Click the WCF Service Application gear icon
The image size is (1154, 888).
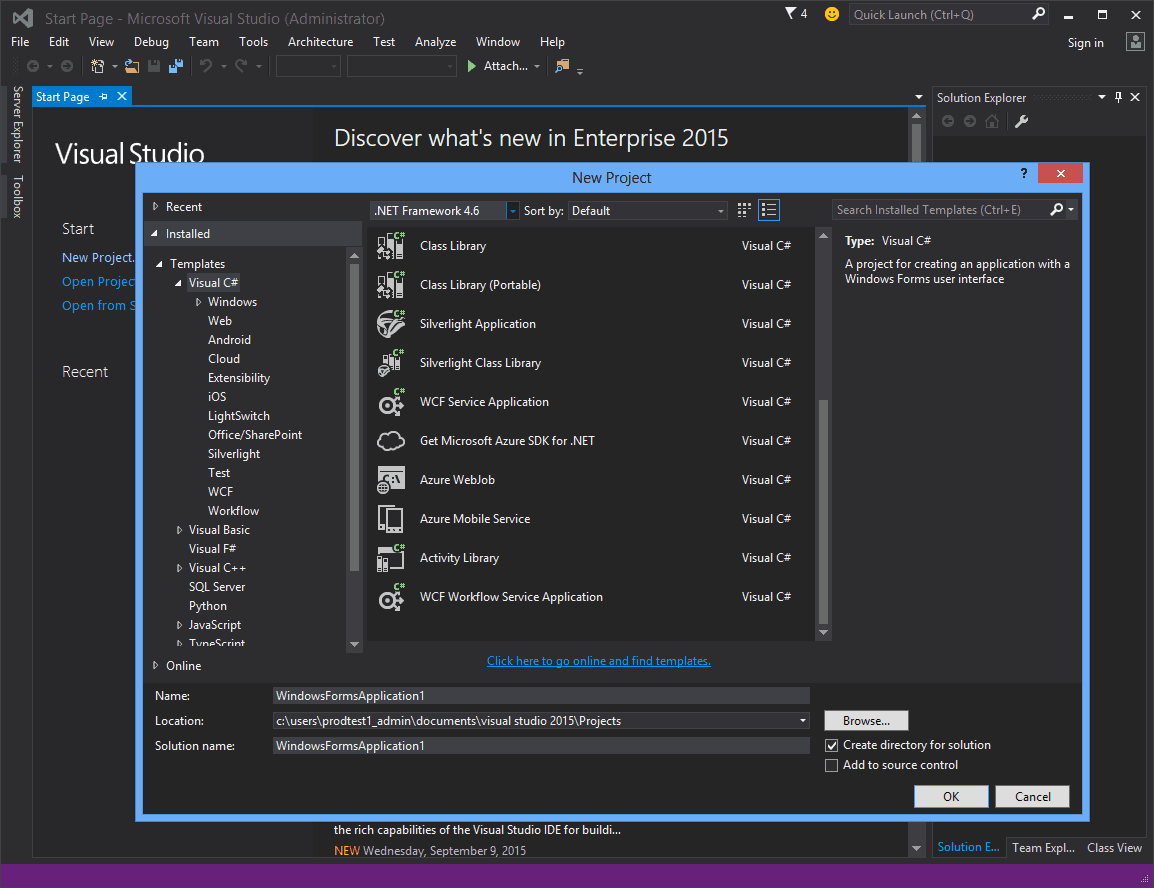point(391,402)
